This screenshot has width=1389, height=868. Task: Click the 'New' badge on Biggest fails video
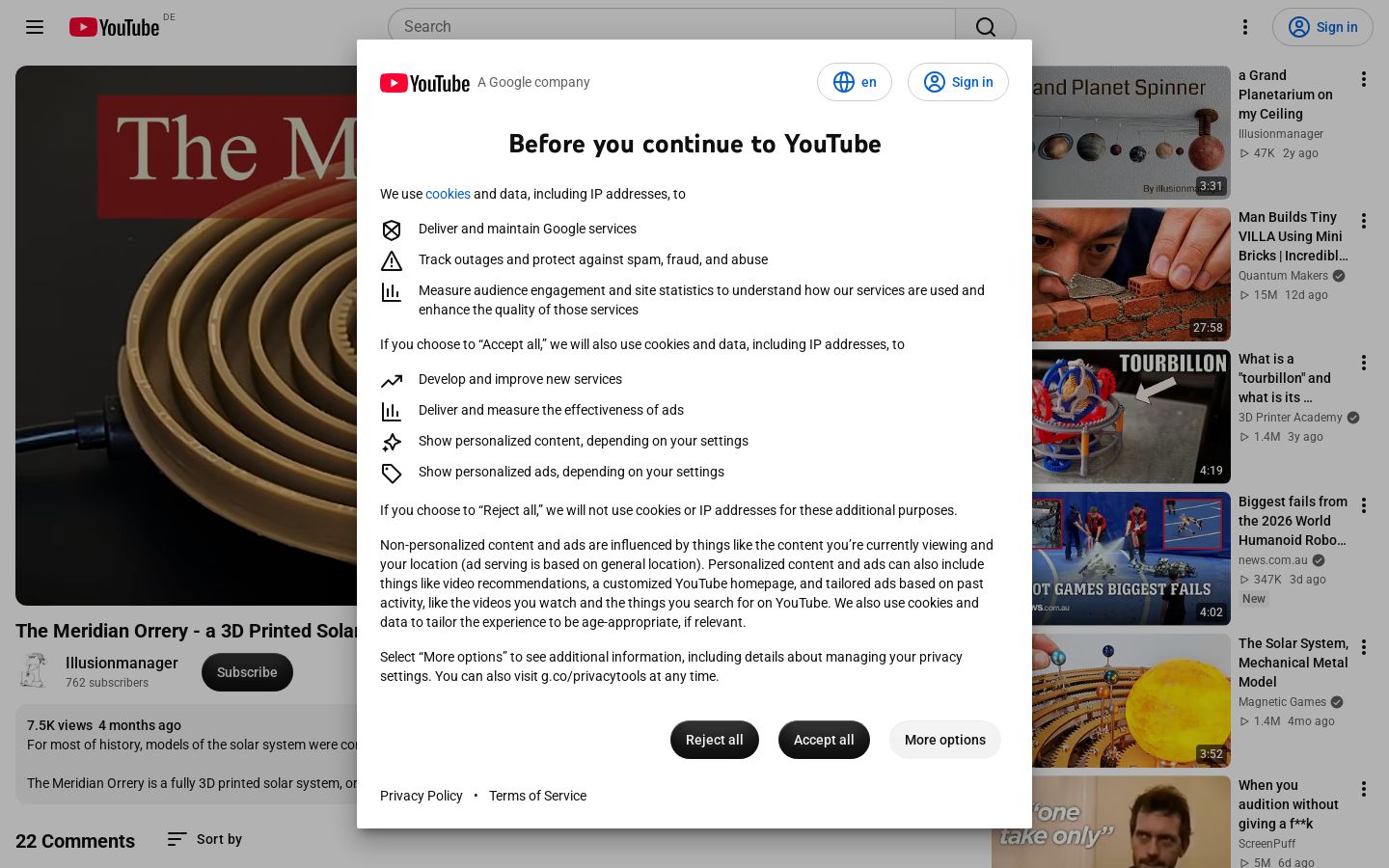(1254, 599)
